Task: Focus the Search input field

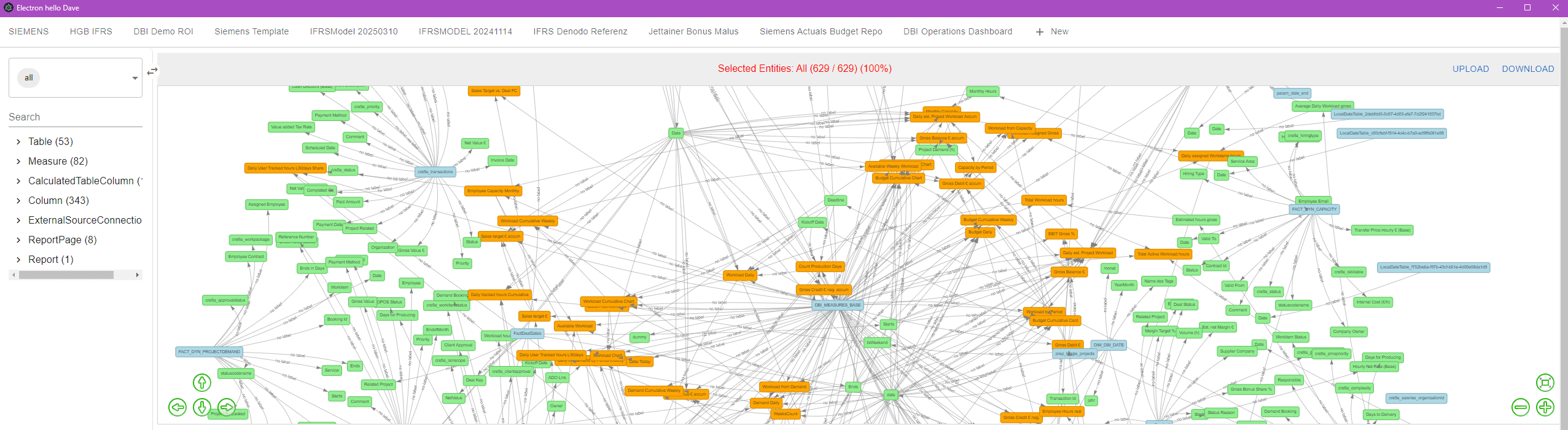Action: click(x=76, y=117)
